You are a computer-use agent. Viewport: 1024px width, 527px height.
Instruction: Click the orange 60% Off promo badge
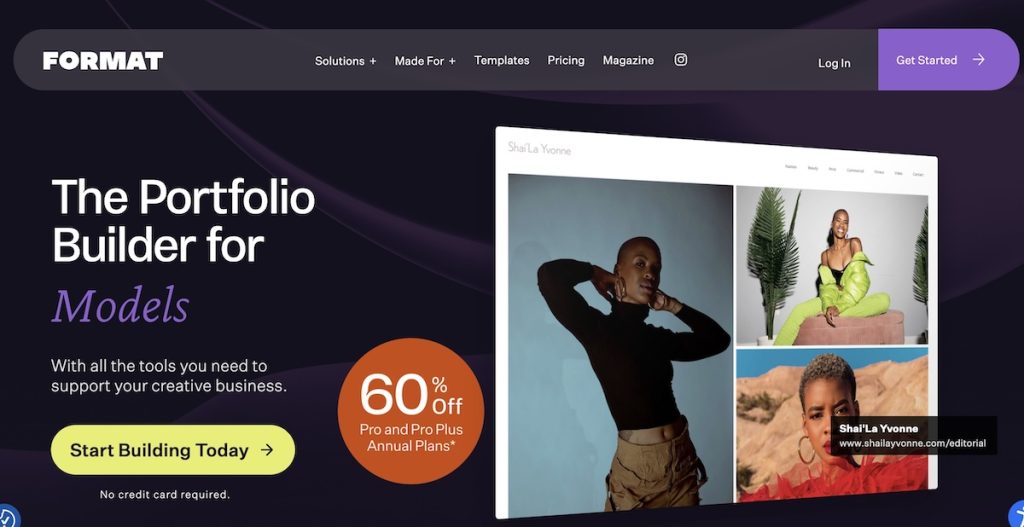[x=411, y=411]
